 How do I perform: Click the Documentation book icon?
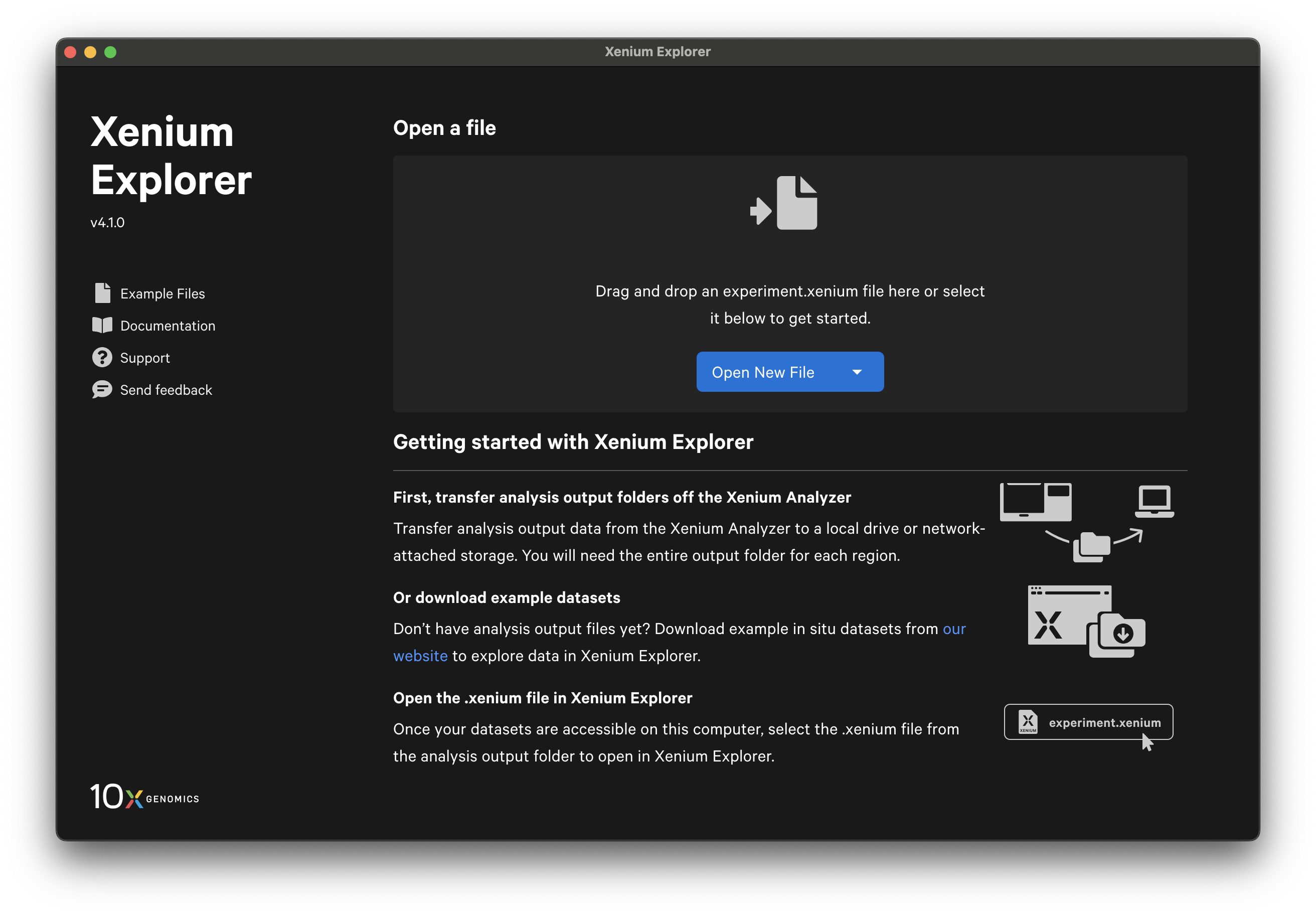click(x=103, y=325)
